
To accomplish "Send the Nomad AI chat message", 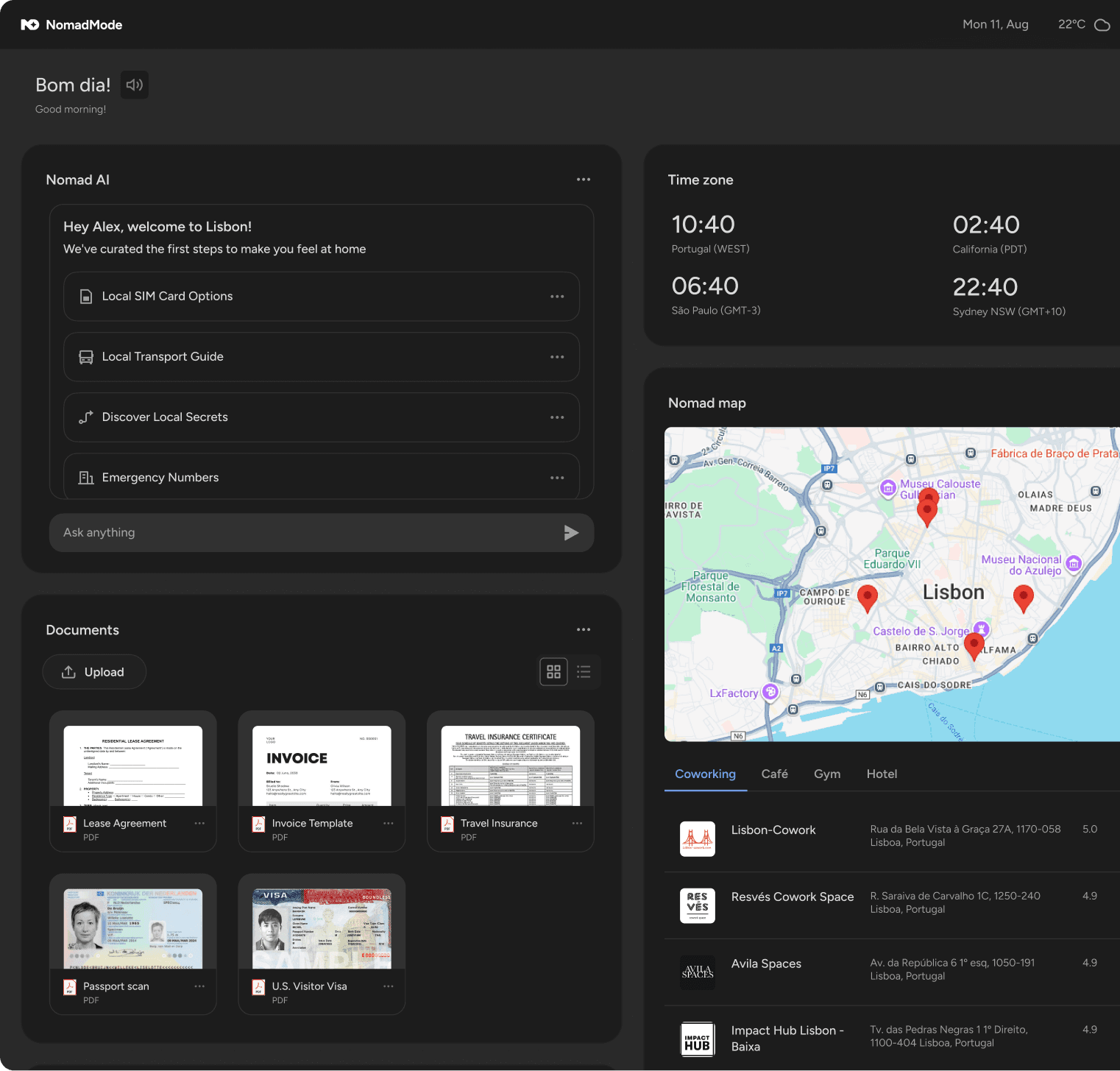I will 571,532.
